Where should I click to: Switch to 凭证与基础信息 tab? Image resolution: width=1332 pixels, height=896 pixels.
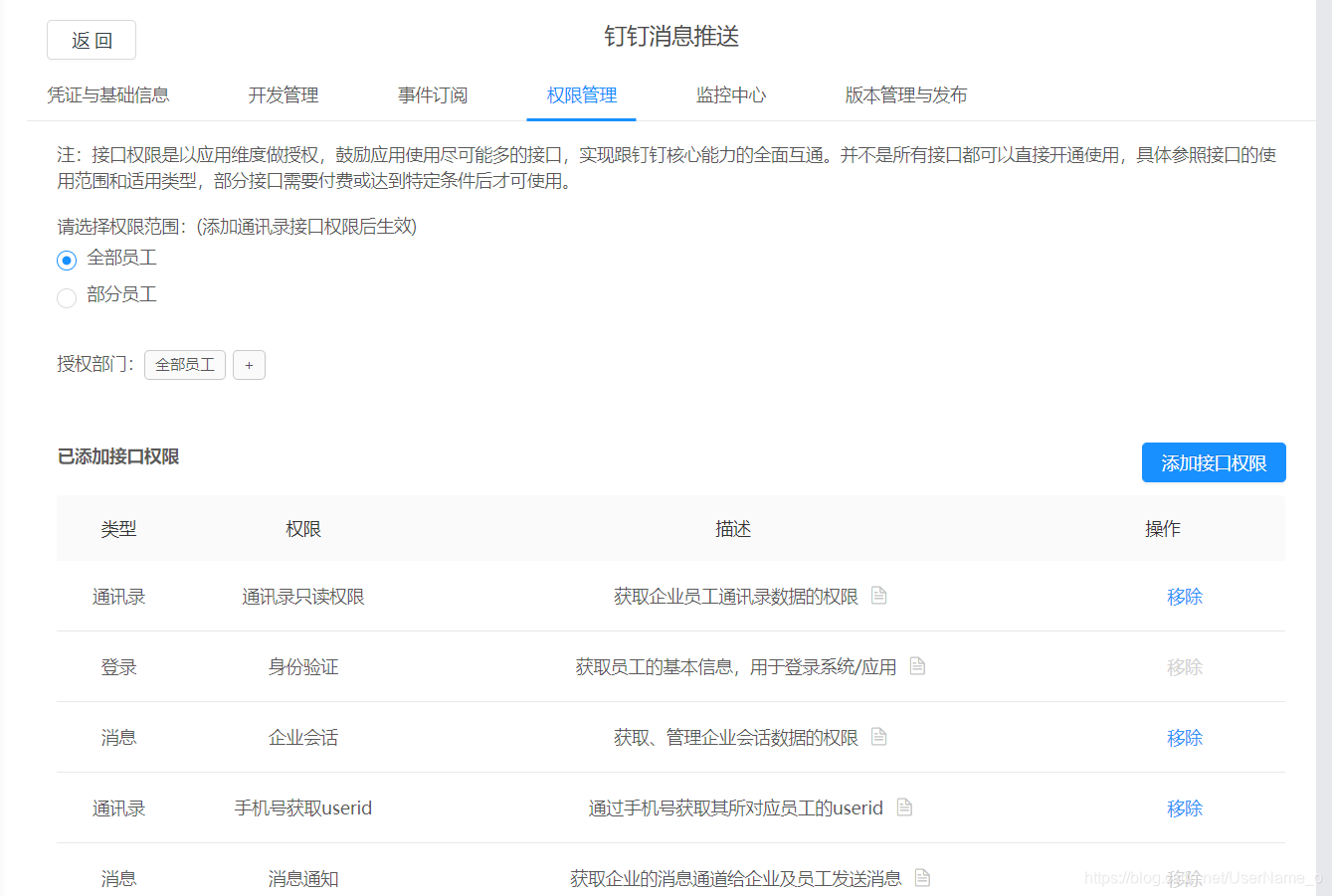coord(108,95)
